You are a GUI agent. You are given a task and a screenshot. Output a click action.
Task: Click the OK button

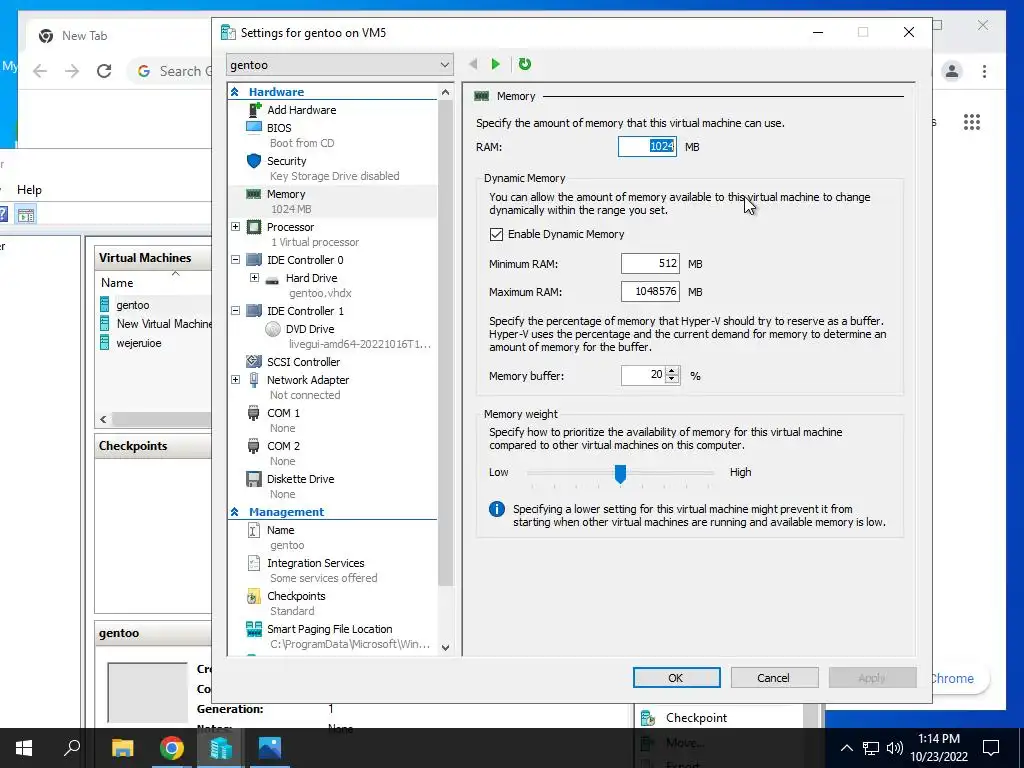coord(676,678)
